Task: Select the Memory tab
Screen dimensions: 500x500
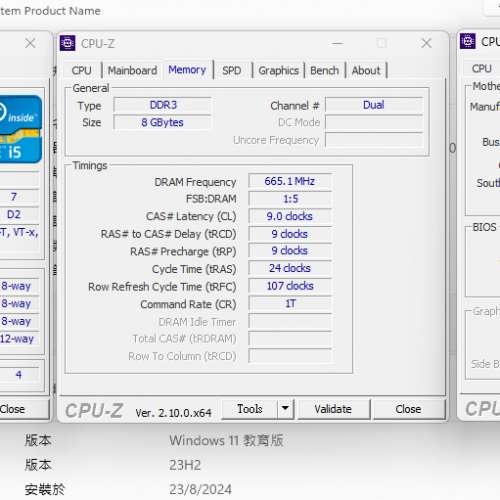Action: [187, 70]
